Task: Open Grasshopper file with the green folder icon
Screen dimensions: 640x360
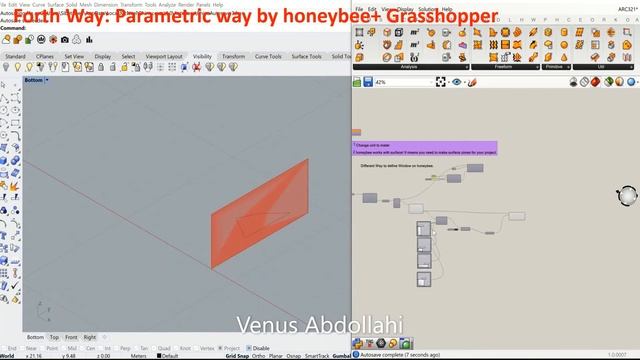Action: pos(357,82)
